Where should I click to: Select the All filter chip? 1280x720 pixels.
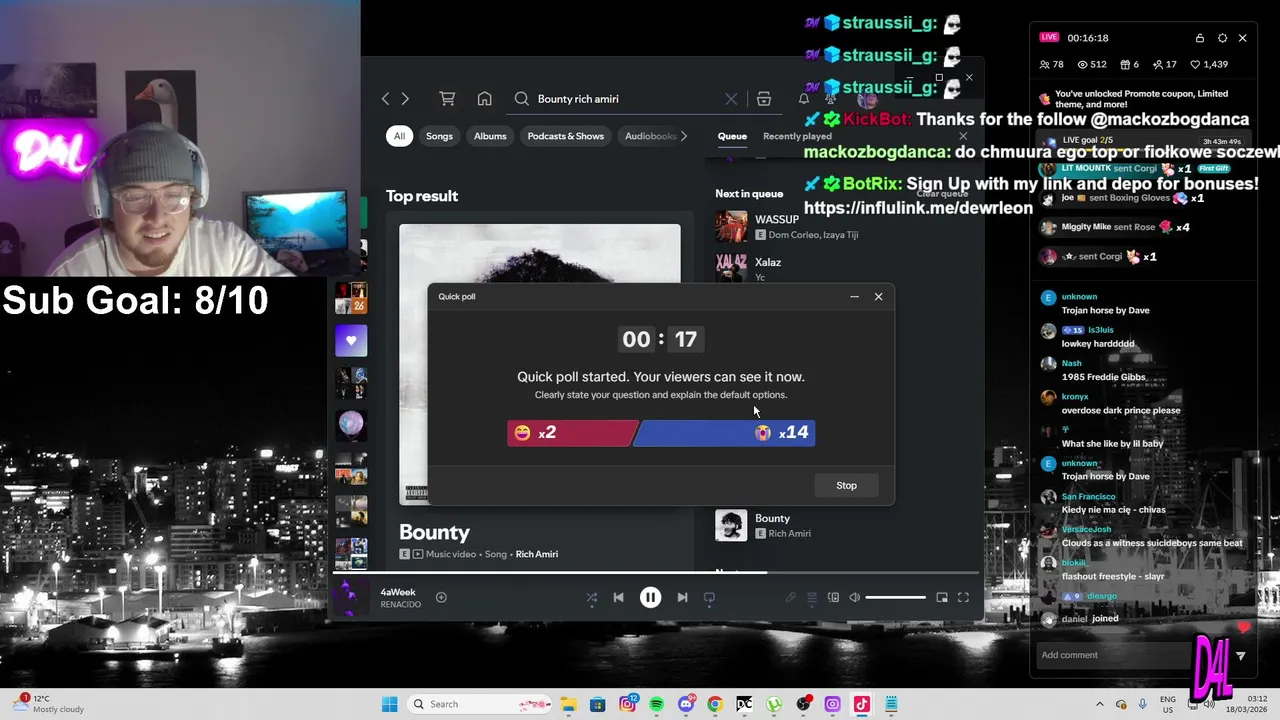pos(399,136)
